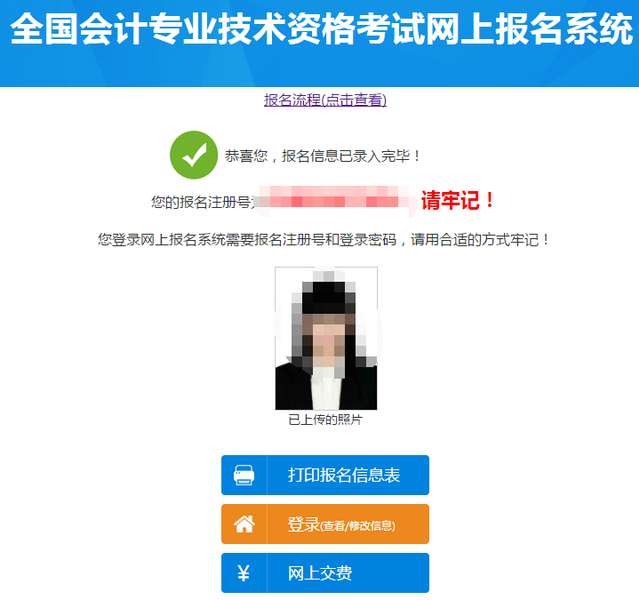Click the 您登录网上报名系统需要报名注册号和登录密码 sentence
This screenshot has width=639, height=600.
[247, 240]
